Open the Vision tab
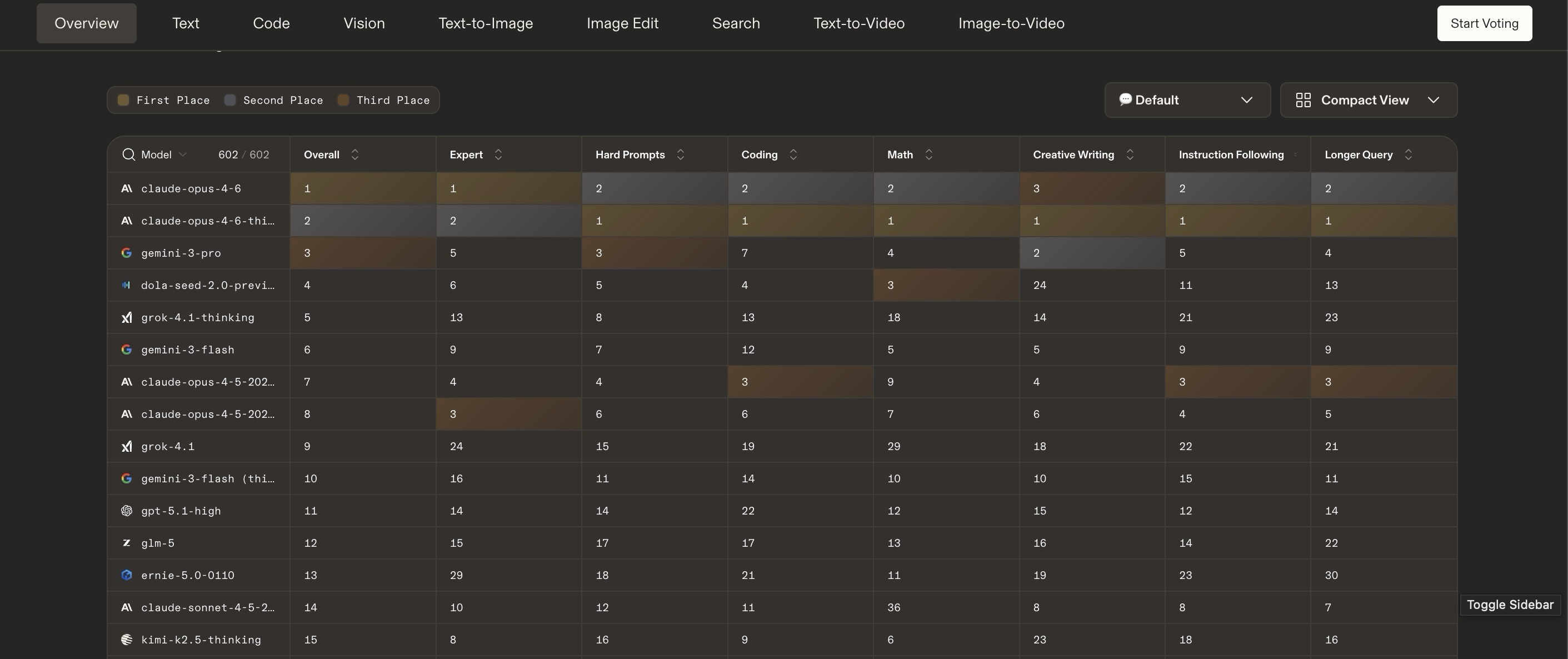The height and width of the screenshot is (659, 1568). (x=363, y=23)
